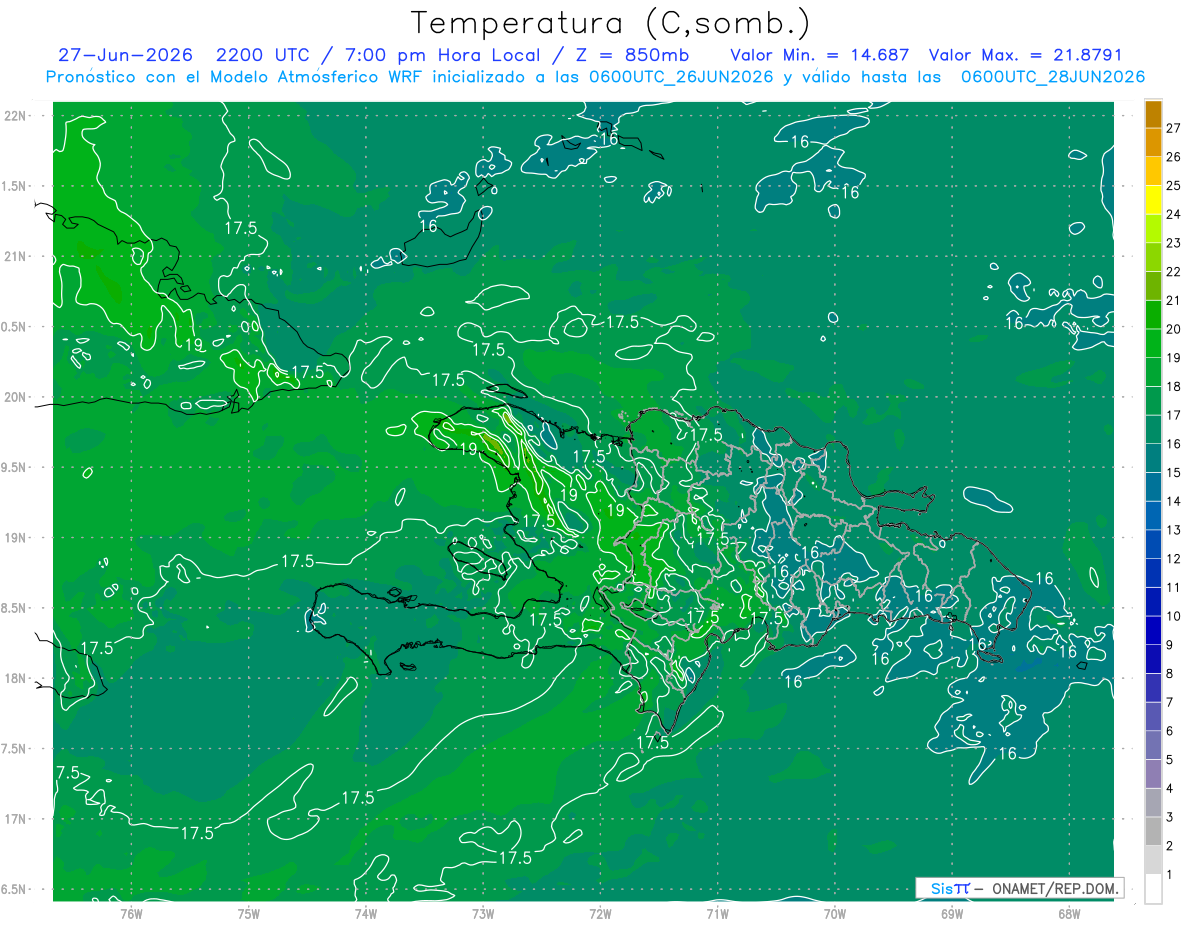Click color scale label '18'

pyautogui.click(x=1174, y=386)
